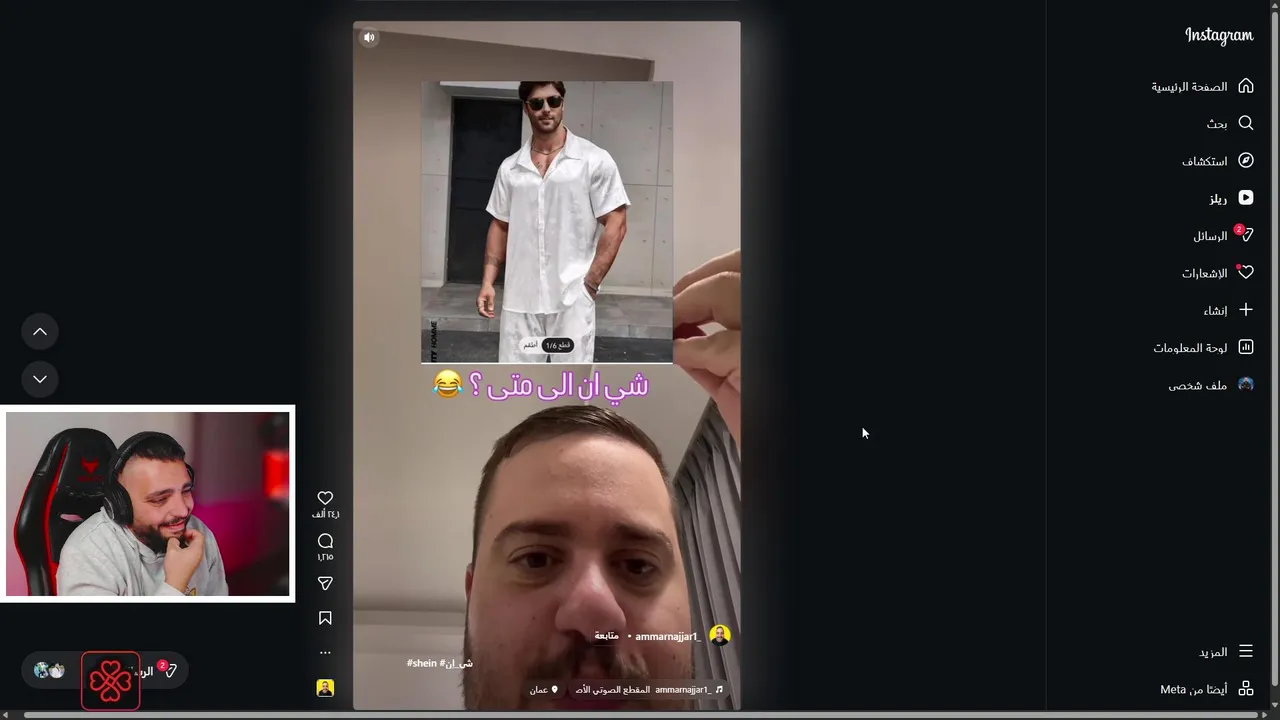Like the reel with the heart icon

point(325,498)
